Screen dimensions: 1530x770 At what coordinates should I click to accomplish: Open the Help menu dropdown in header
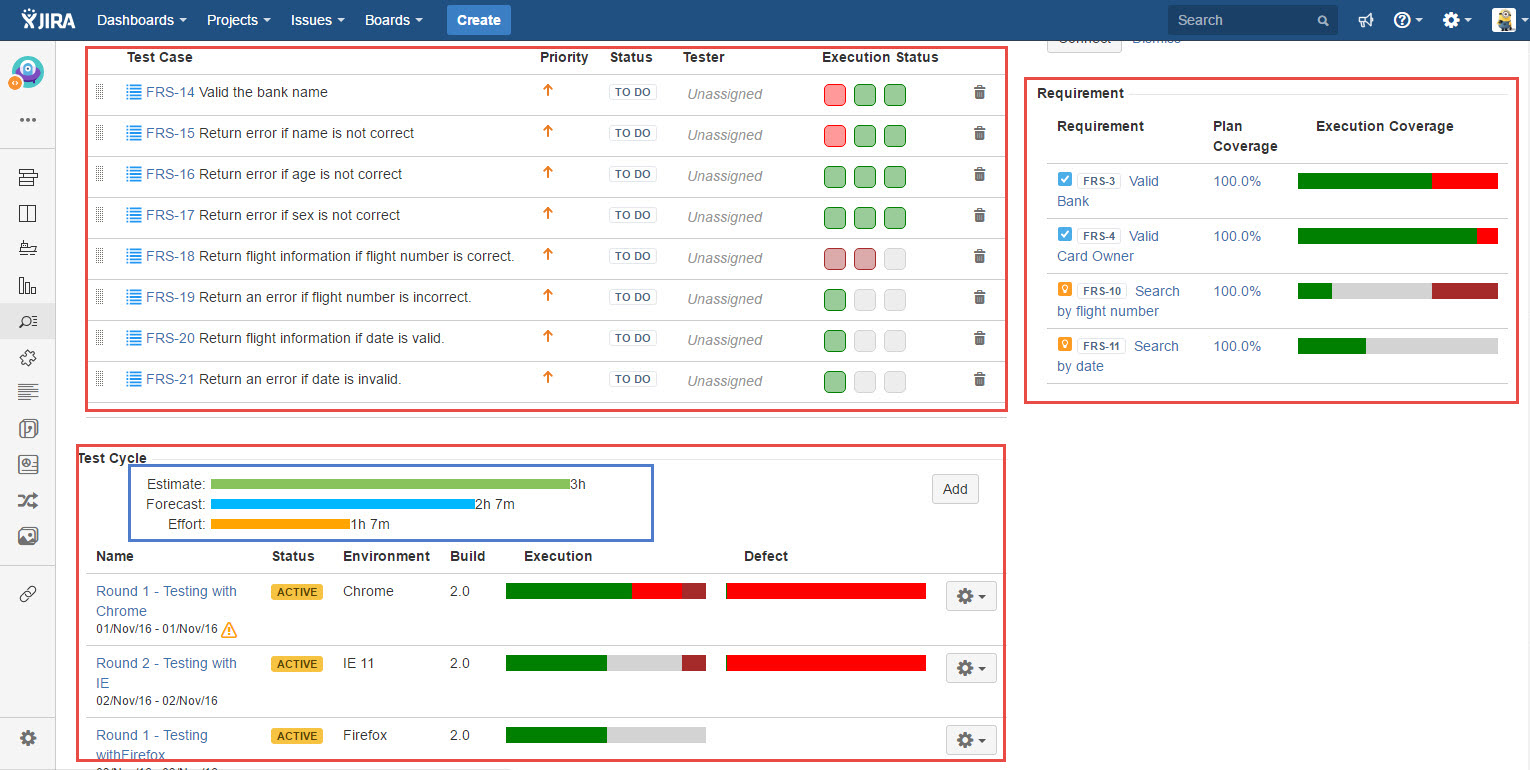click(x=1408, y=20)
